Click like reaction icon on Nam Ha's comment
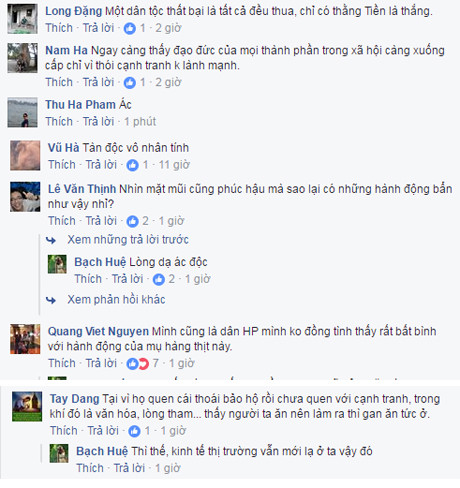460x488 pixels. pos(130,83)
